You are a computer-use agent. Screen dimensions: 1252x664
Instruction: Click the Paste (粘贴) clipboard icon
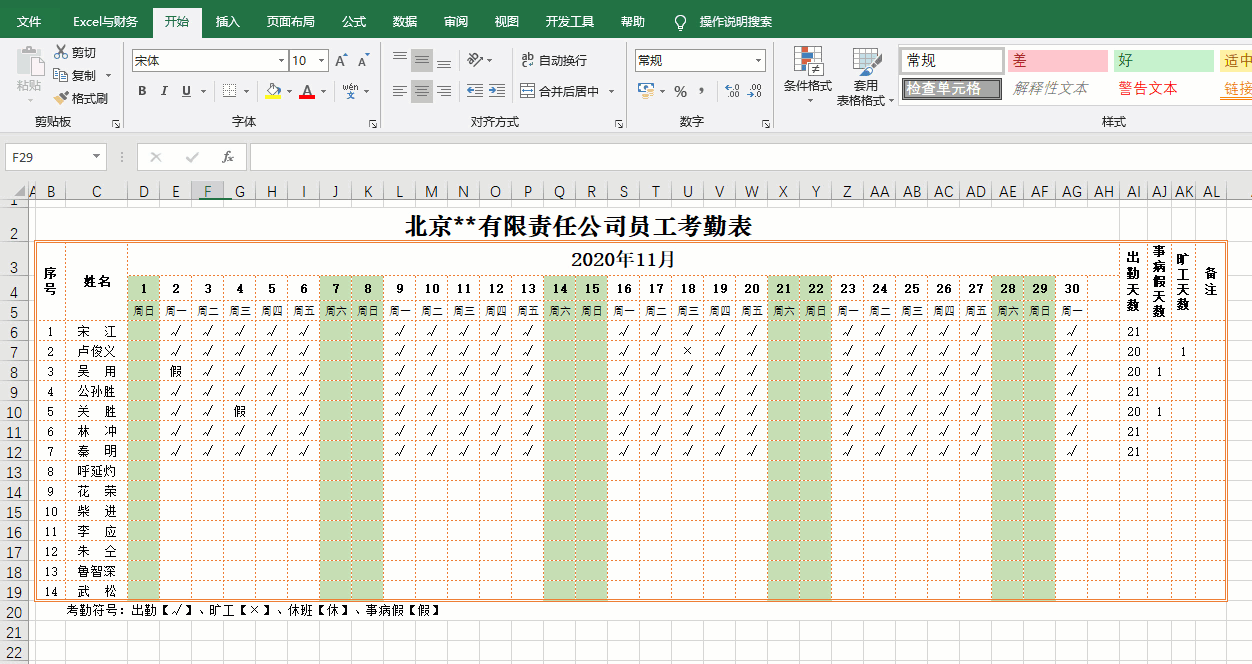pyautogui.click(x=29, y=62)
